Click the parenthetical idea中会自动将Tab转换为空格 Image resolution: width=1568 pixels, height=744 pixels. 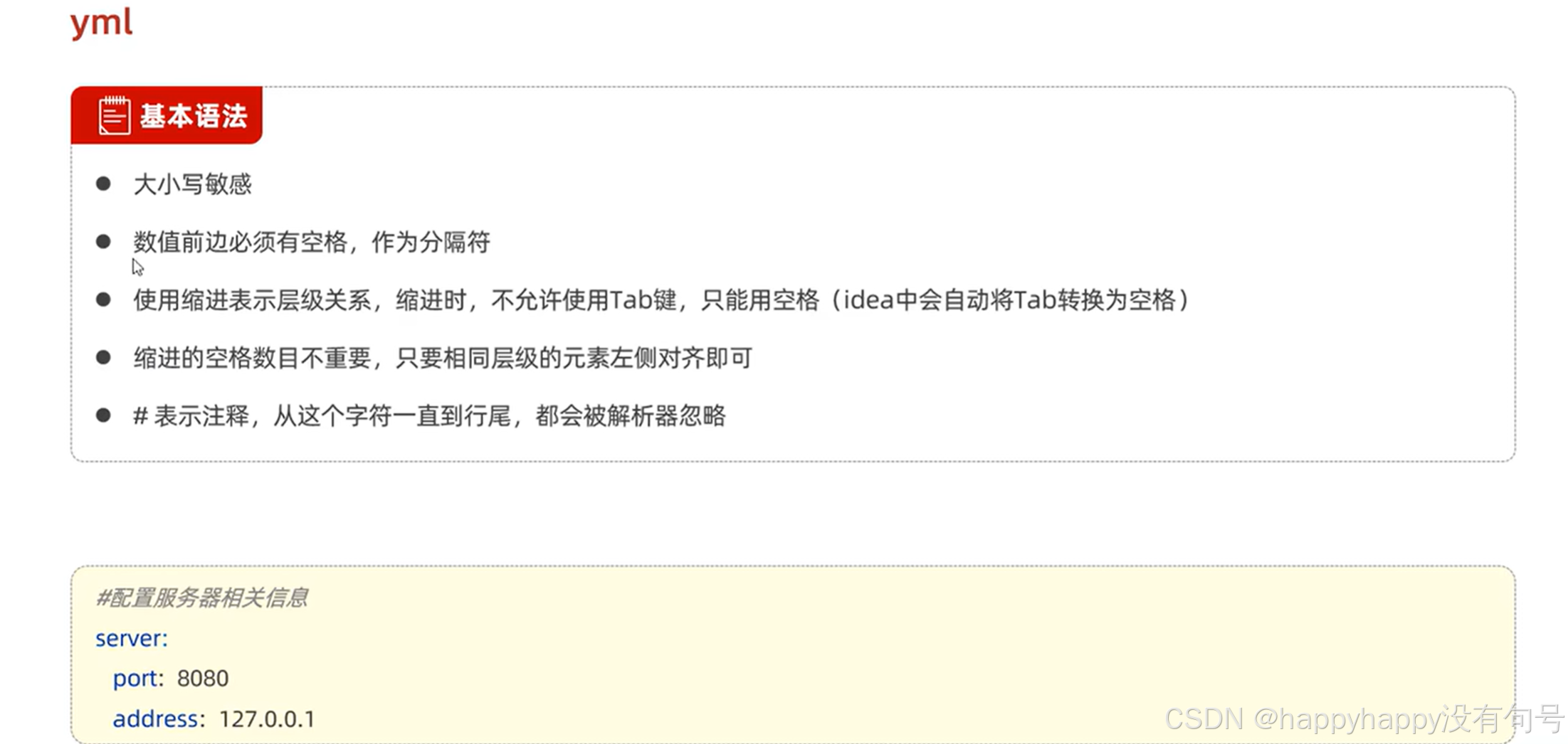[x=1009, y=299]
